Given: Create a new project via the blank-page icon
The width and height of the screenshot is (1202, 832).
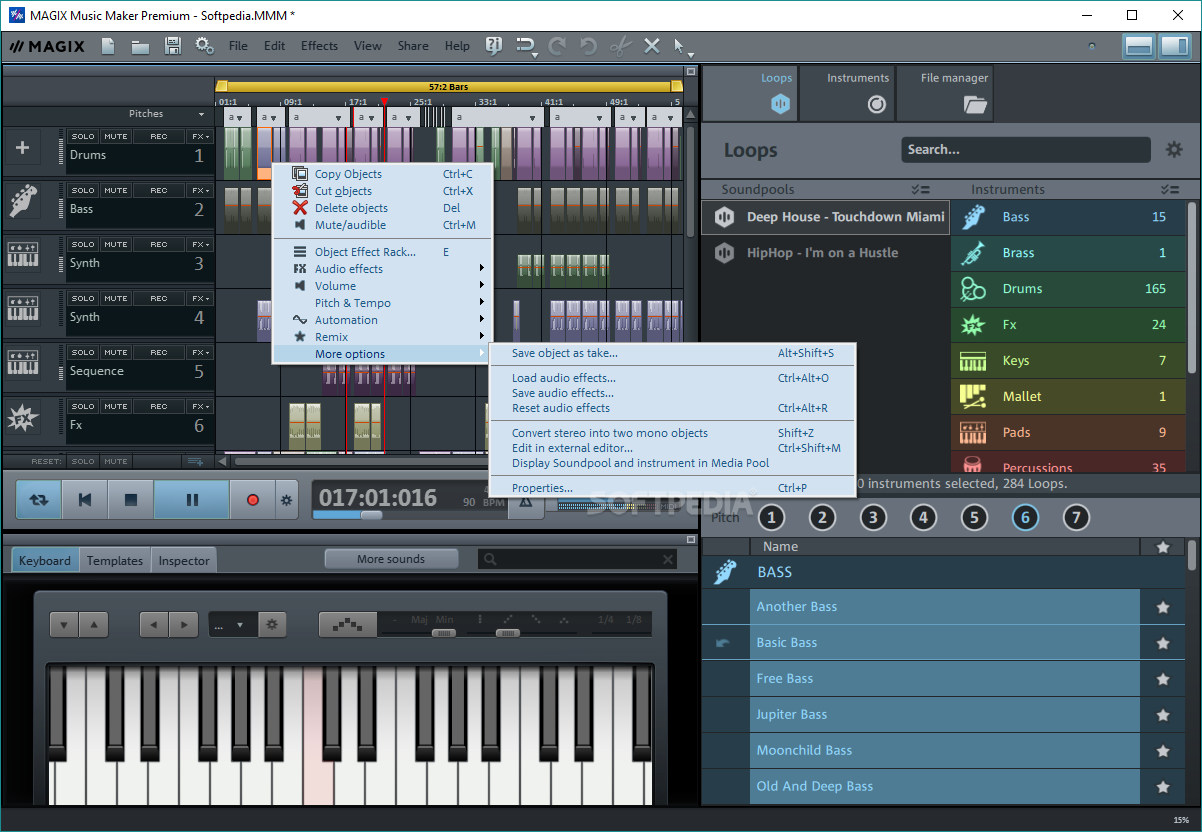Looking at the screenshot, I should click(108, 46).
